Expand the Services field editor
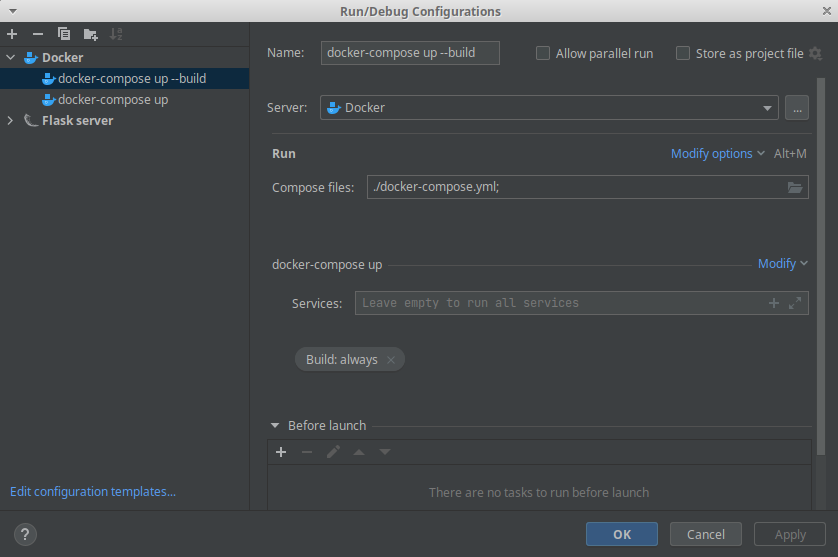 [795, 303]
